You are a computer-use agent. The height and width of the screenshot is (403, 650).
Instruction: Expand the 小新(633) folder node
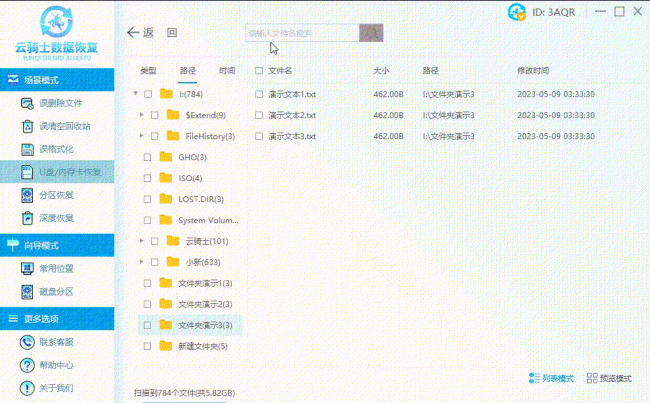point(142,262)
